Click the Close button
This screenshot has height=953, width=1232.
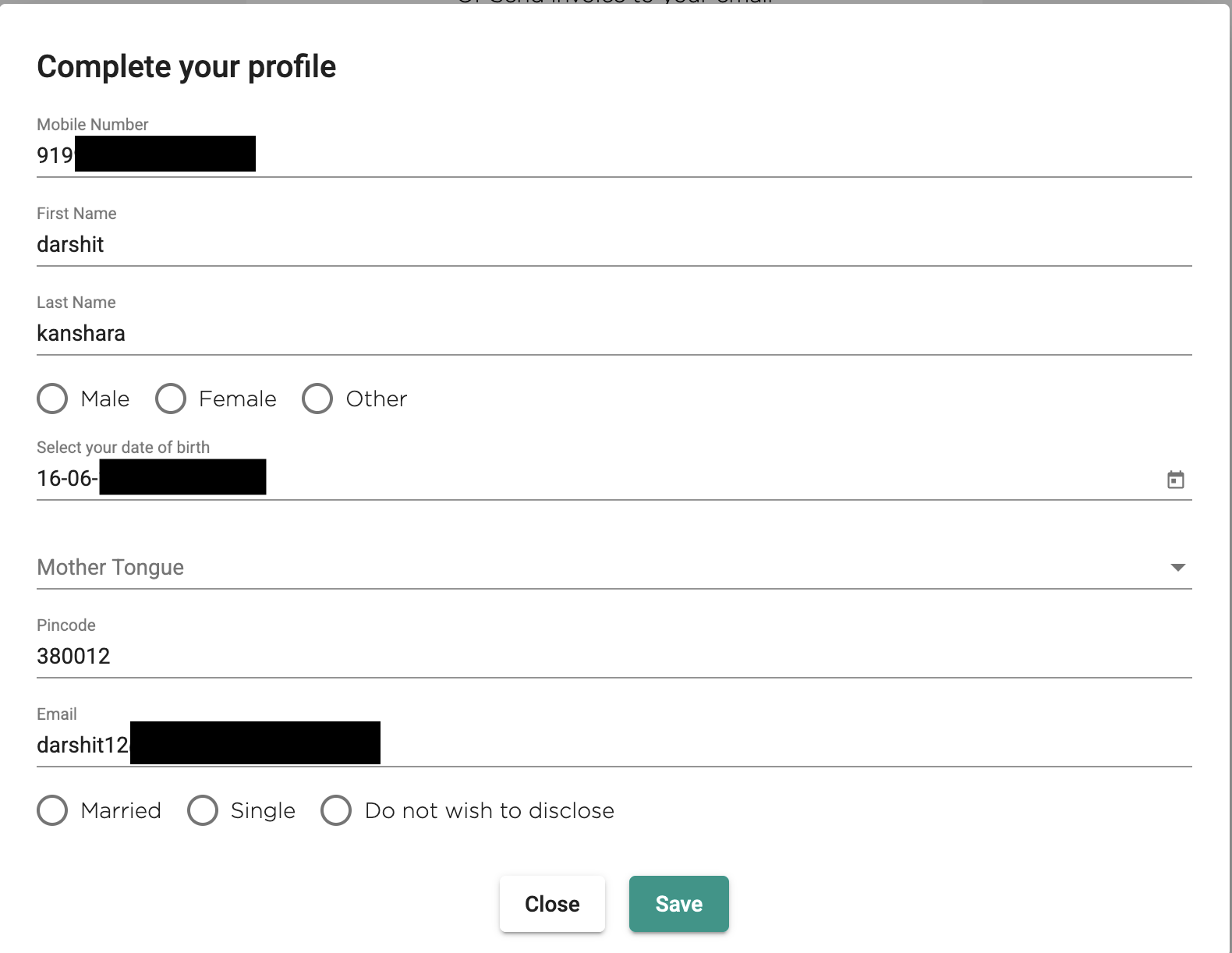tap(552, 904)
